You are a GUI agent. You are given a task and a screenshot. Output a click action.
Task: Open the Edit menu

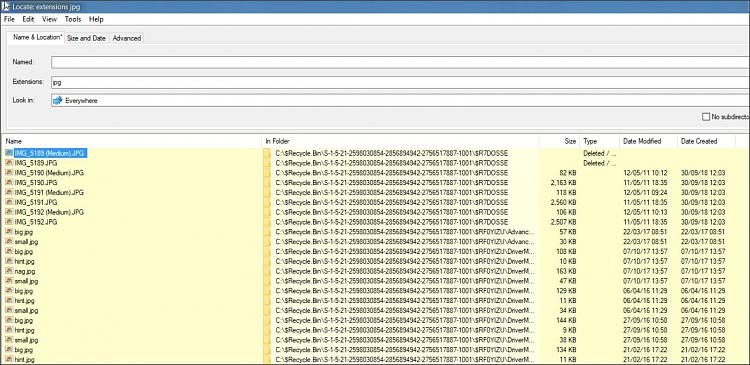(28, 19)
